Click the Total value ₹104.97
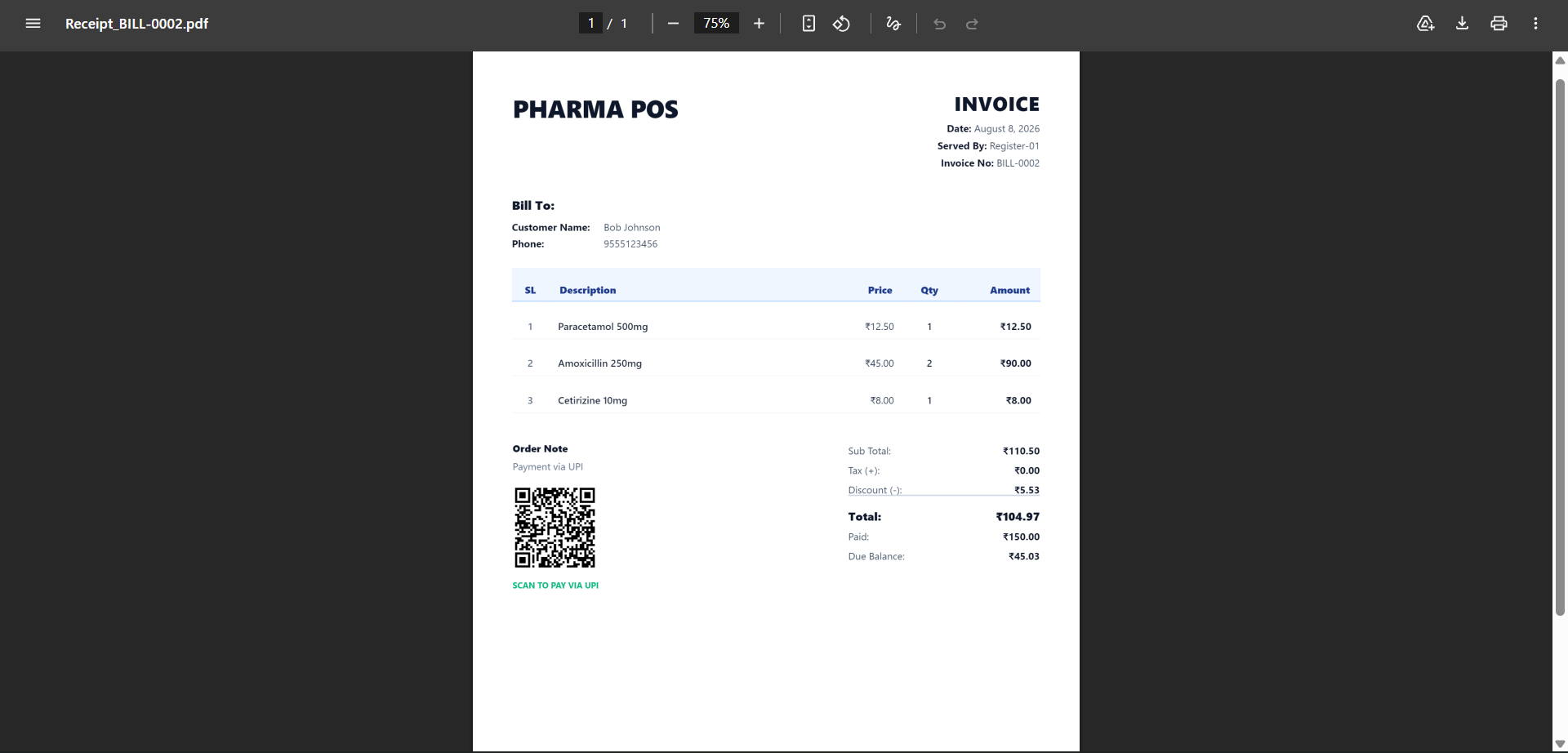 pos(1018,517)
